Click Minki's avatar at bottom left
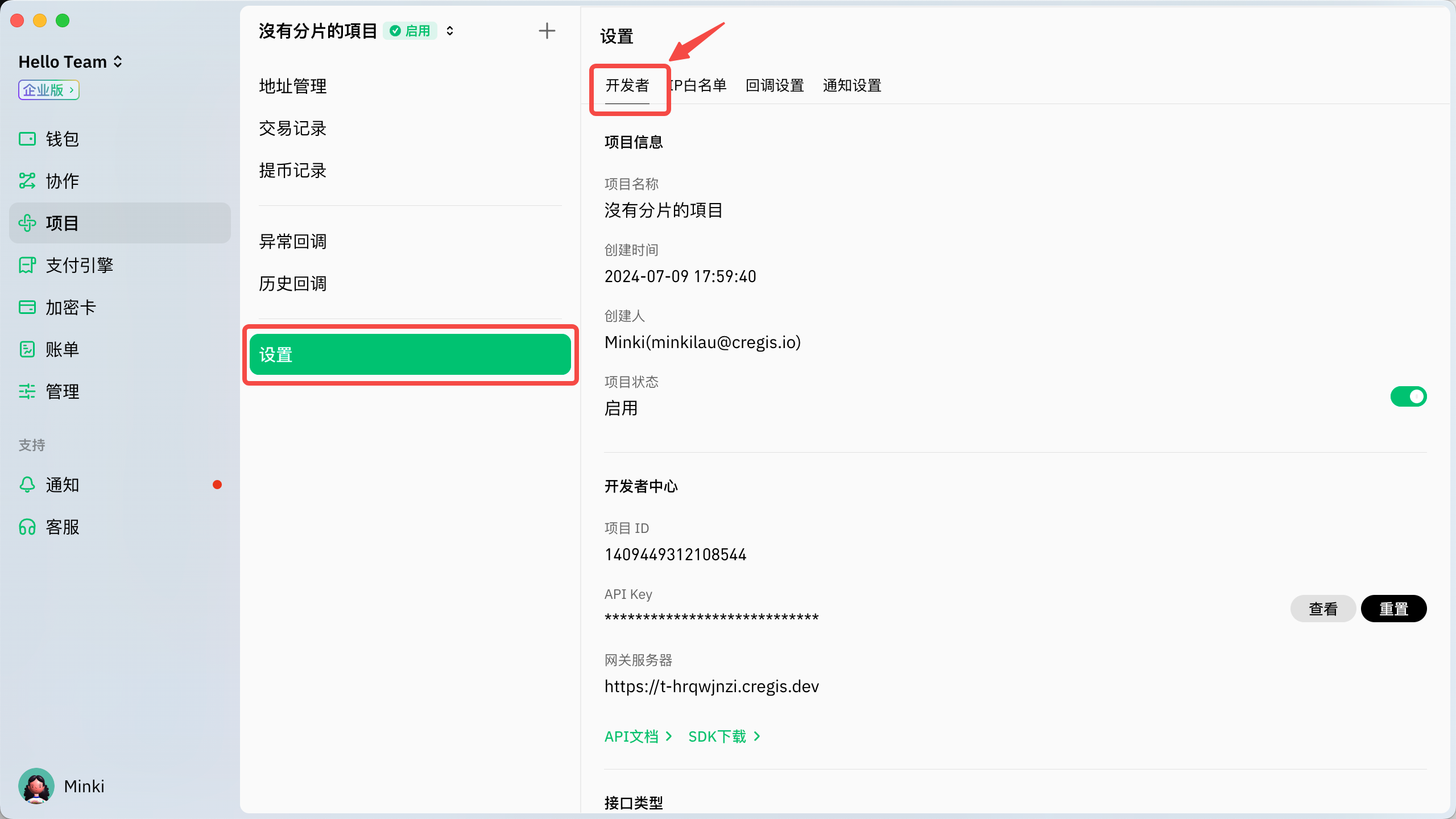The height and width of the screenshot is (819, 1456). tap(36, 786)
